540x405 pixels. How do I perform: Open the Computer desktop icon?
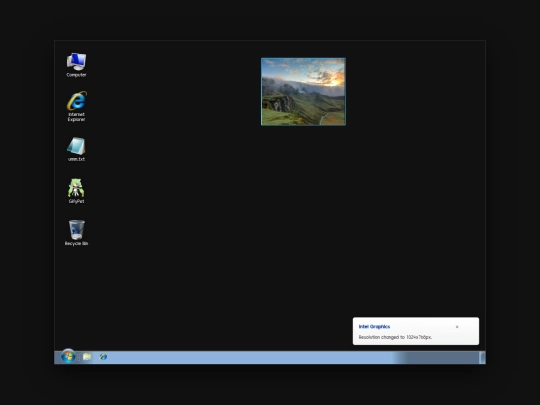(x=76, y=65)
